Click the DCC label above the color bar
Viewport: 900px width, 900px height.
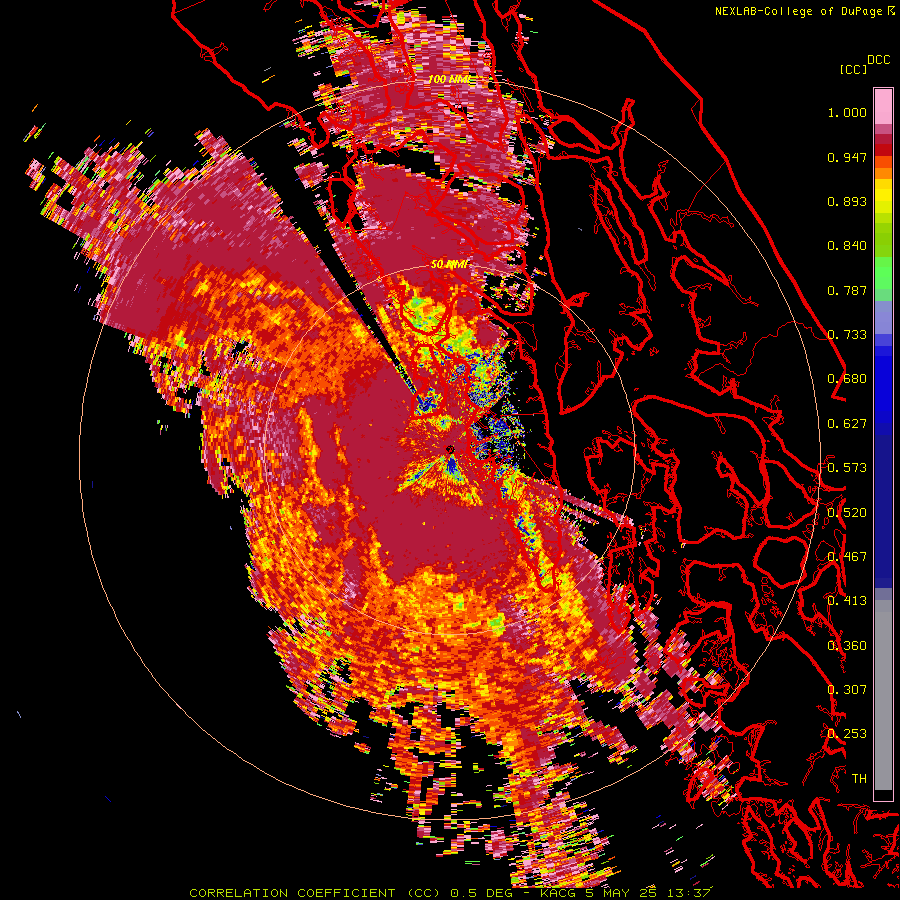pos(879,60)
